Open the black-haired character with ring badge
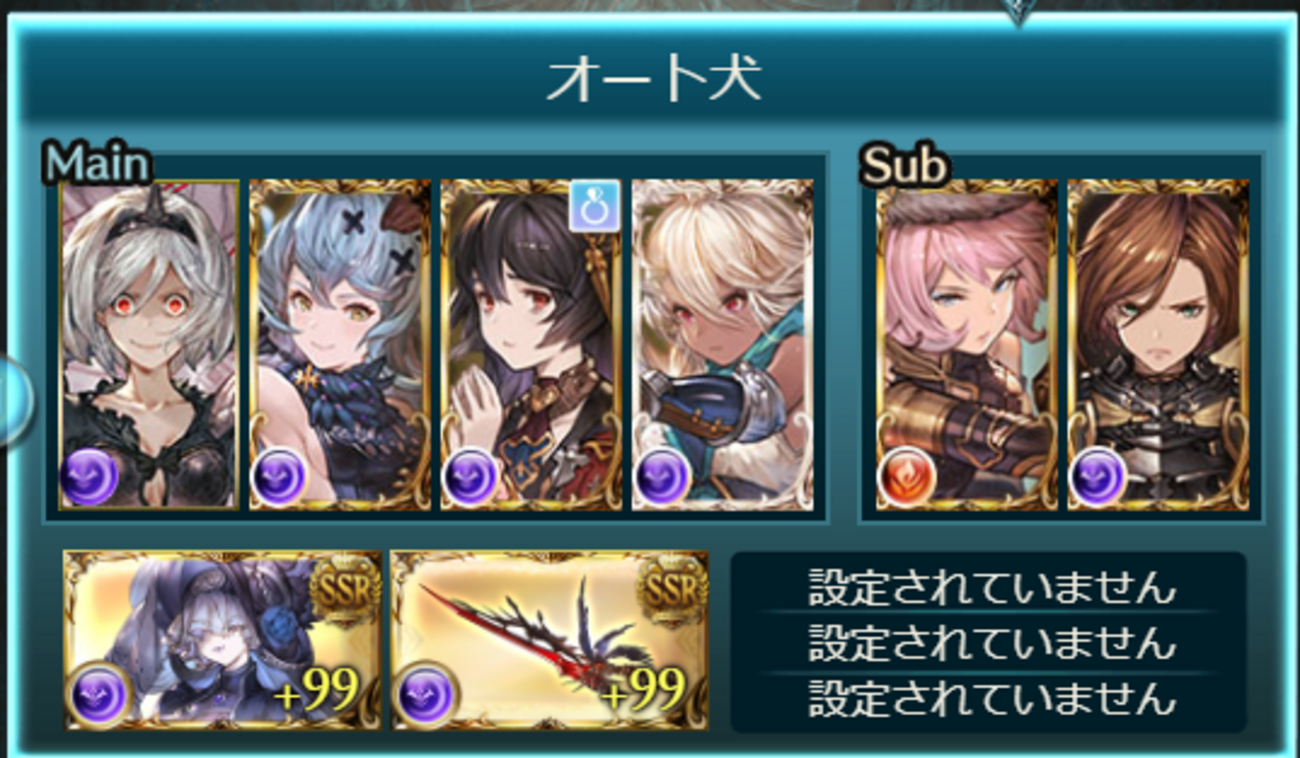The image size is (1300, 758). pos(531,345)
